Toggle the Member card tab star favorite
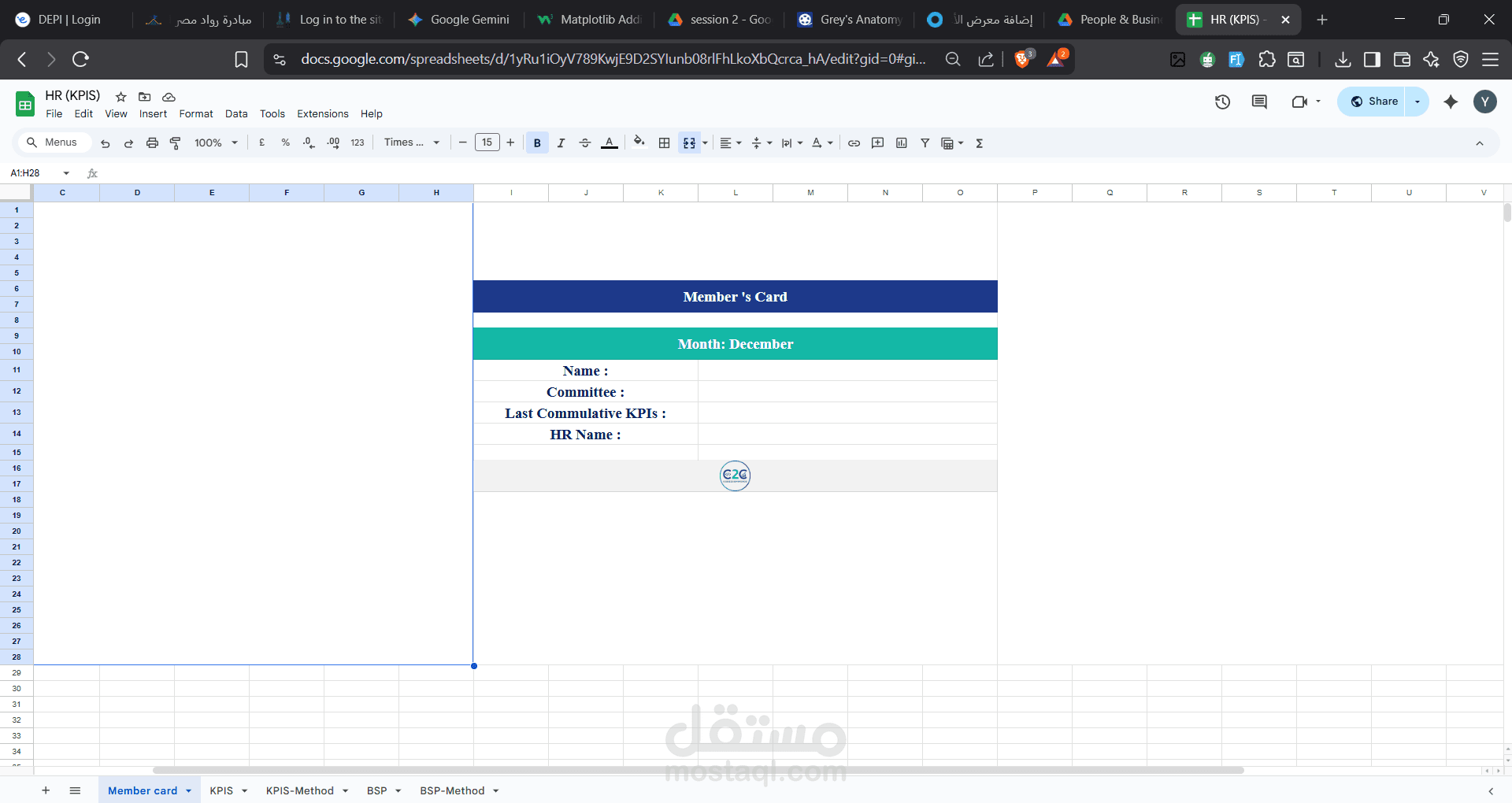 [120, 96]
